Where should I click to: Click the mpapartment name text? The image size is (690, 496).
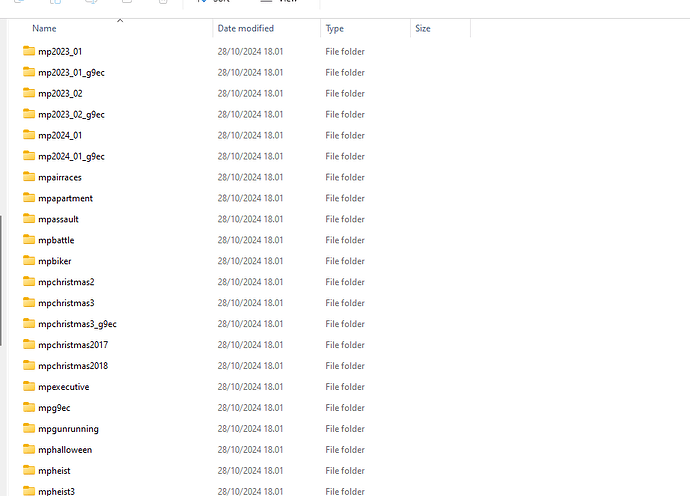(66, 198)
